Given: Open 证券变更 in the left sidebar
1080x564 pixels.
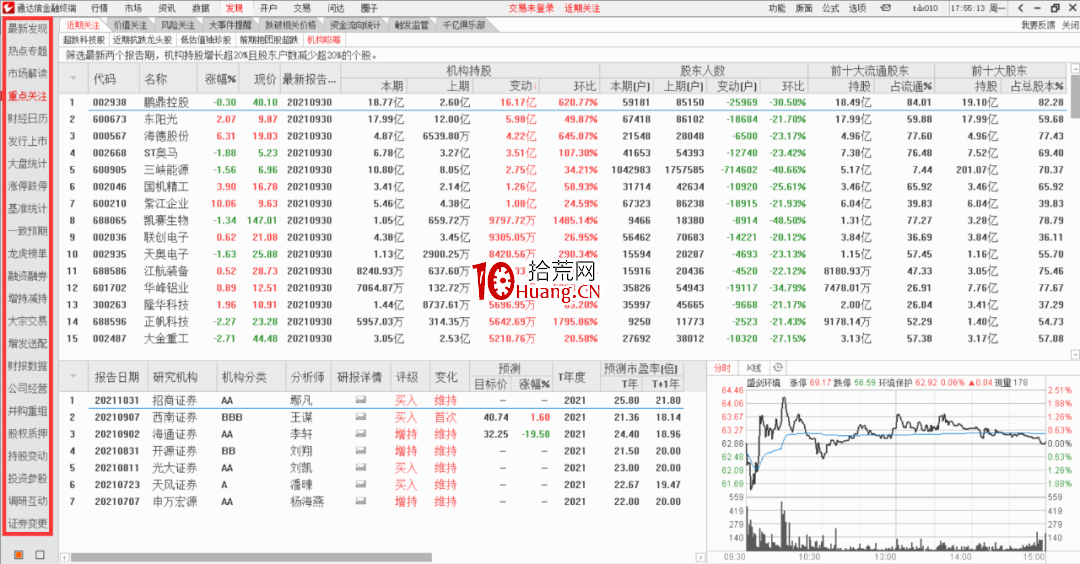Looking at the screenshot, I should point(28,523).
